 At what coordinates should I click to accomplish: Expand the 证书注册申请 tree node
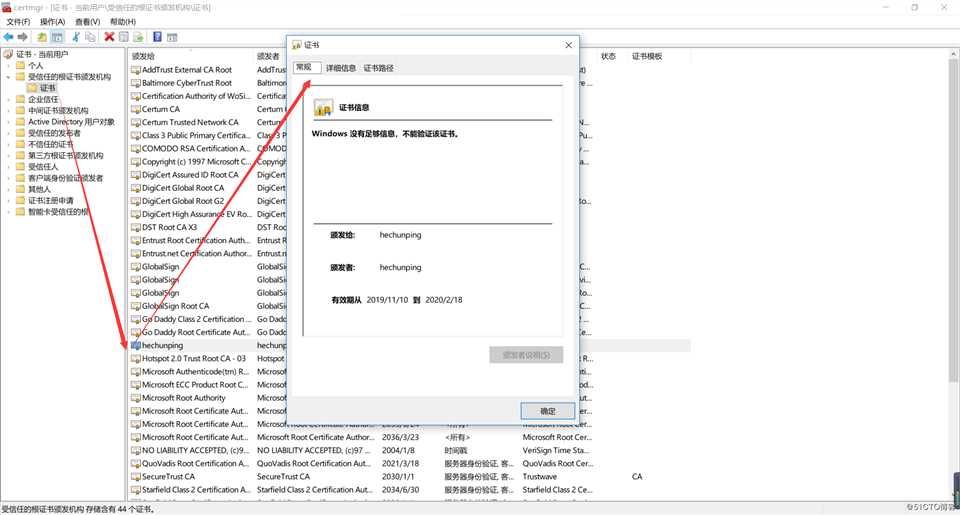click(9, 200)
